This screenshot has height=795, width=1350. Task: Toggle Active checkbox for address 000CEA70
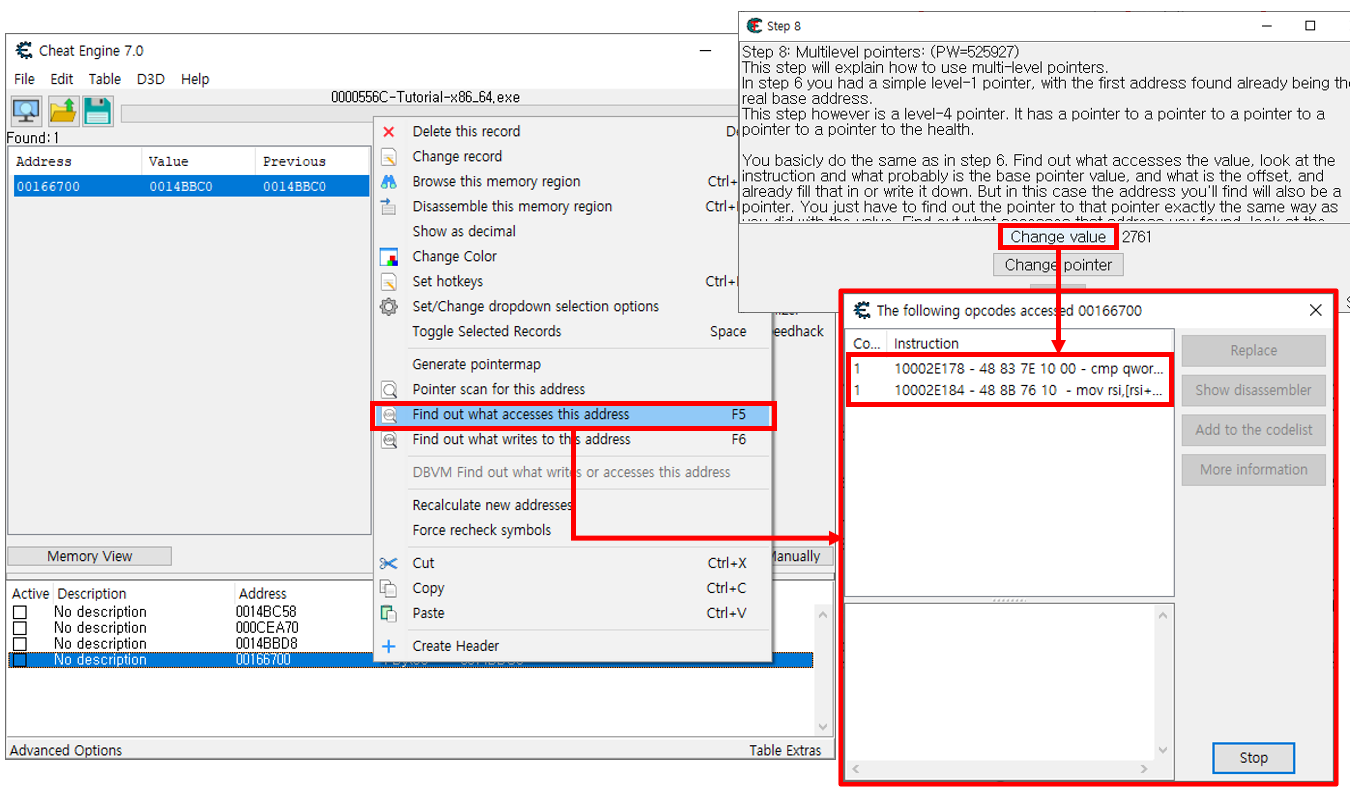(19, 628)
